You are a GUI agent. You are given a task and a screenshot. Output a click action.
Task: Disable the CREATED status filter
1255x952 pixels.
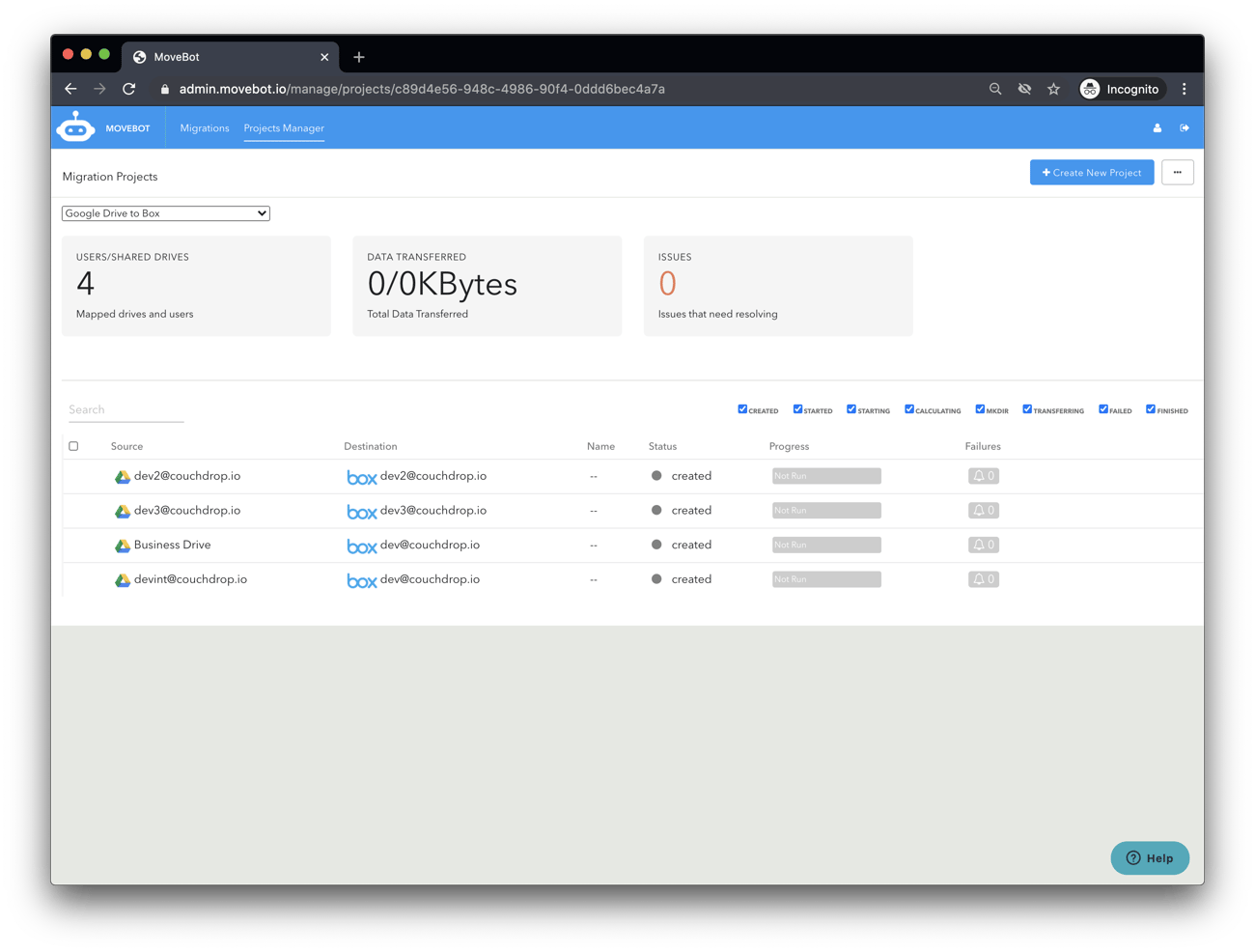point(742,408)
